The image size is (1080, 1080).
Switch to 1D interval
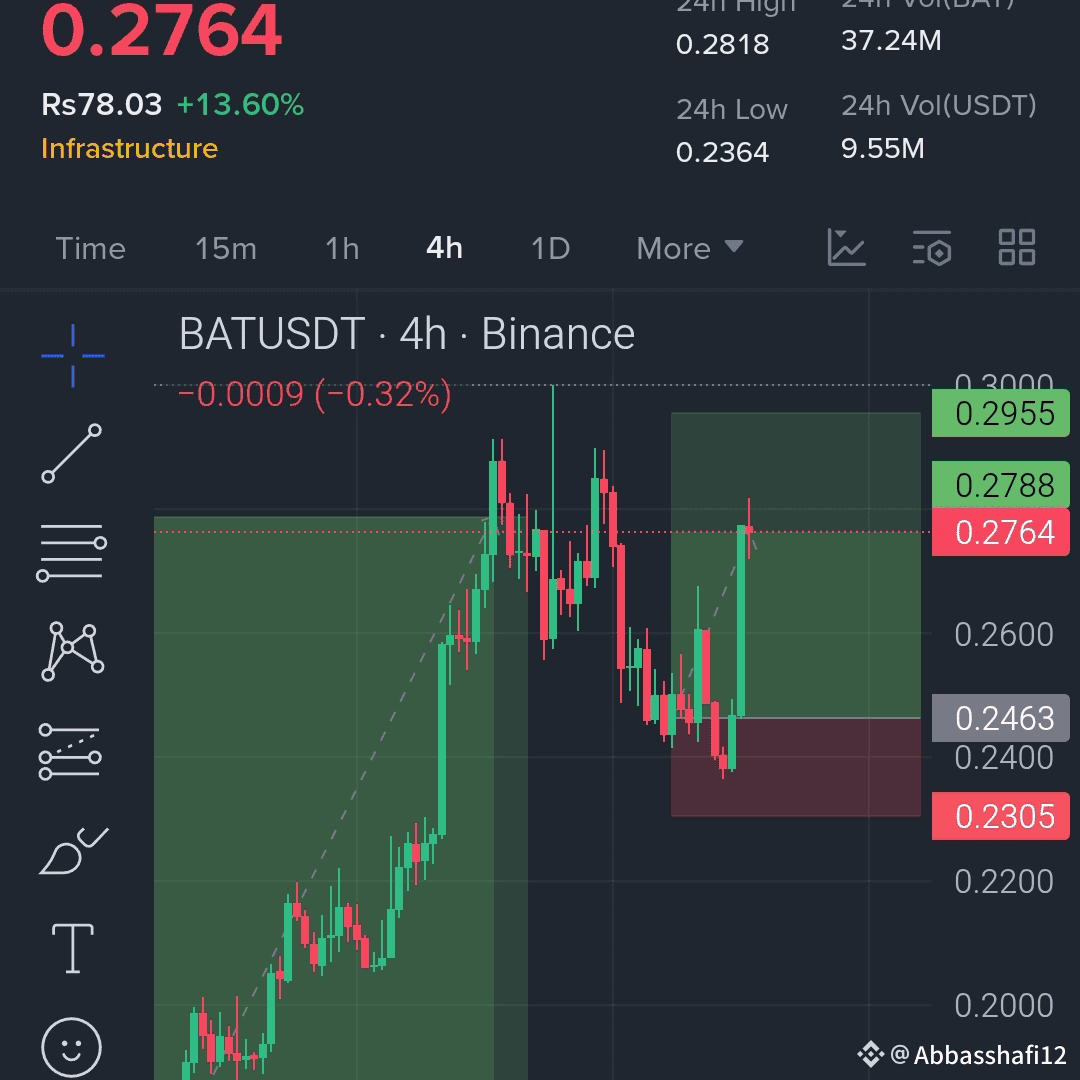(x=550, y=249)
